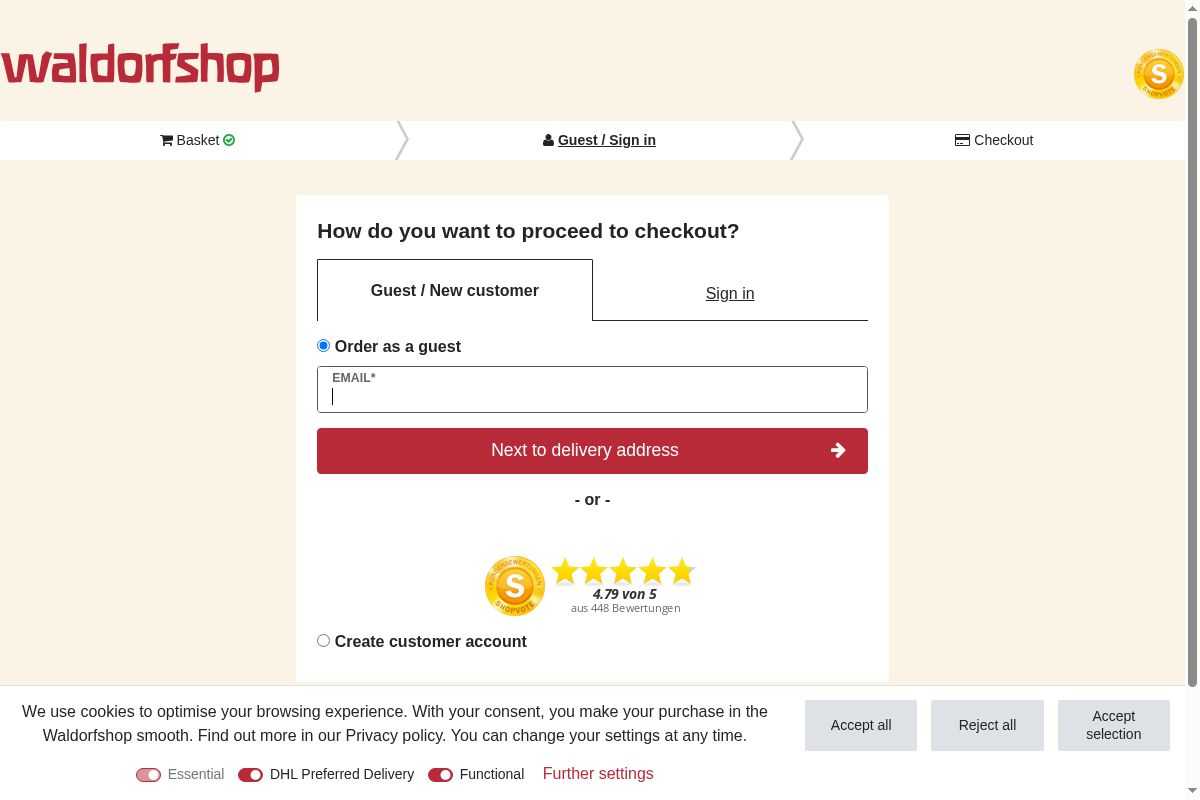Focus the Email input field

592,395
